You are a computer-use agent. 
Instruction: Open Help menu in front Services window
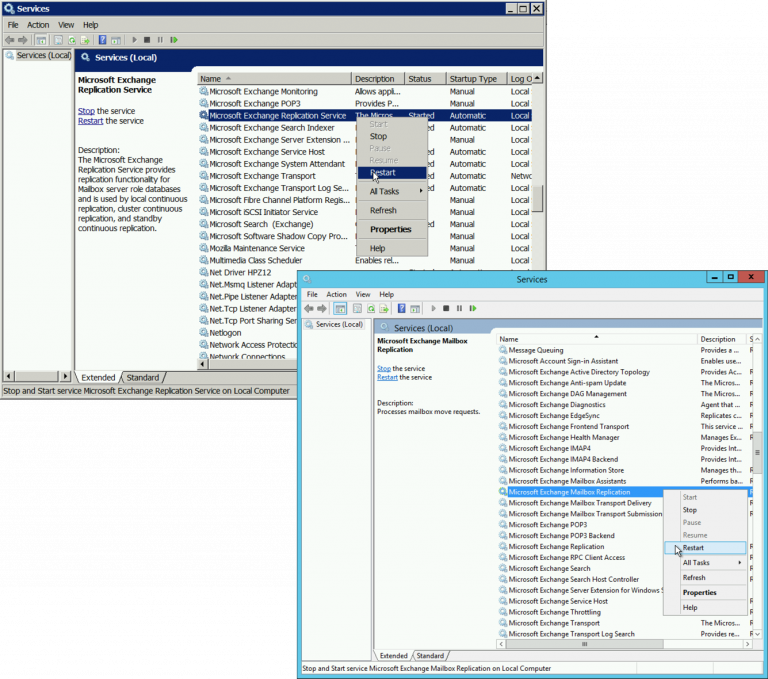pos(386,294)
